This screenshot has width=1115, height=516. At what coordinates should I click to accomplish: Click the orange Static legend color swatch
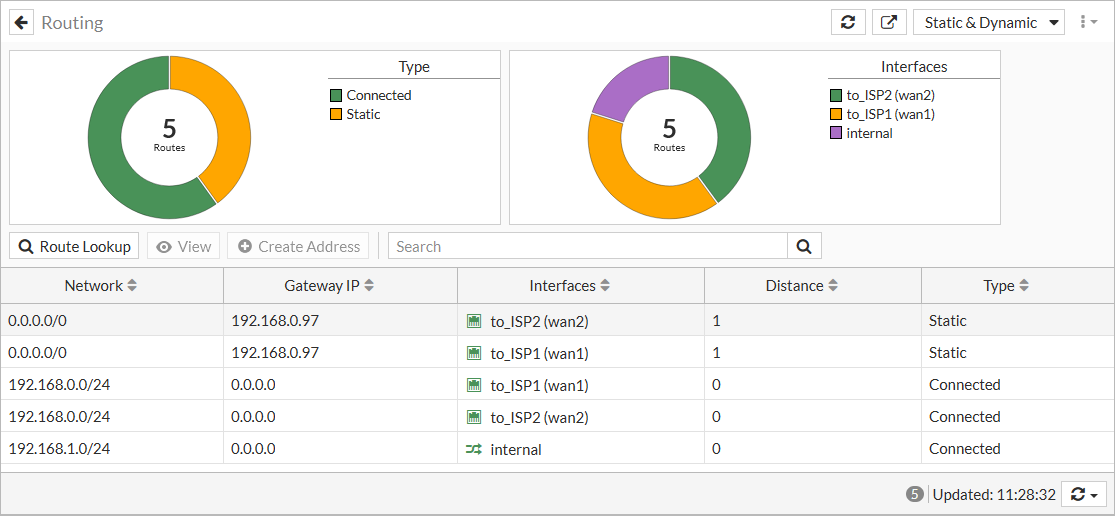(x=336, y=114)
